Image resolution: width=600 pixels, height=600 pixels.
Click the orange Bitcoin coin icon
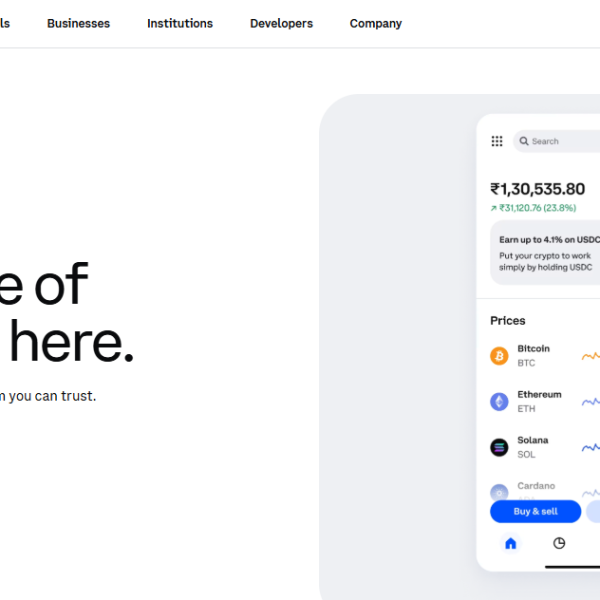pos(499,356)
